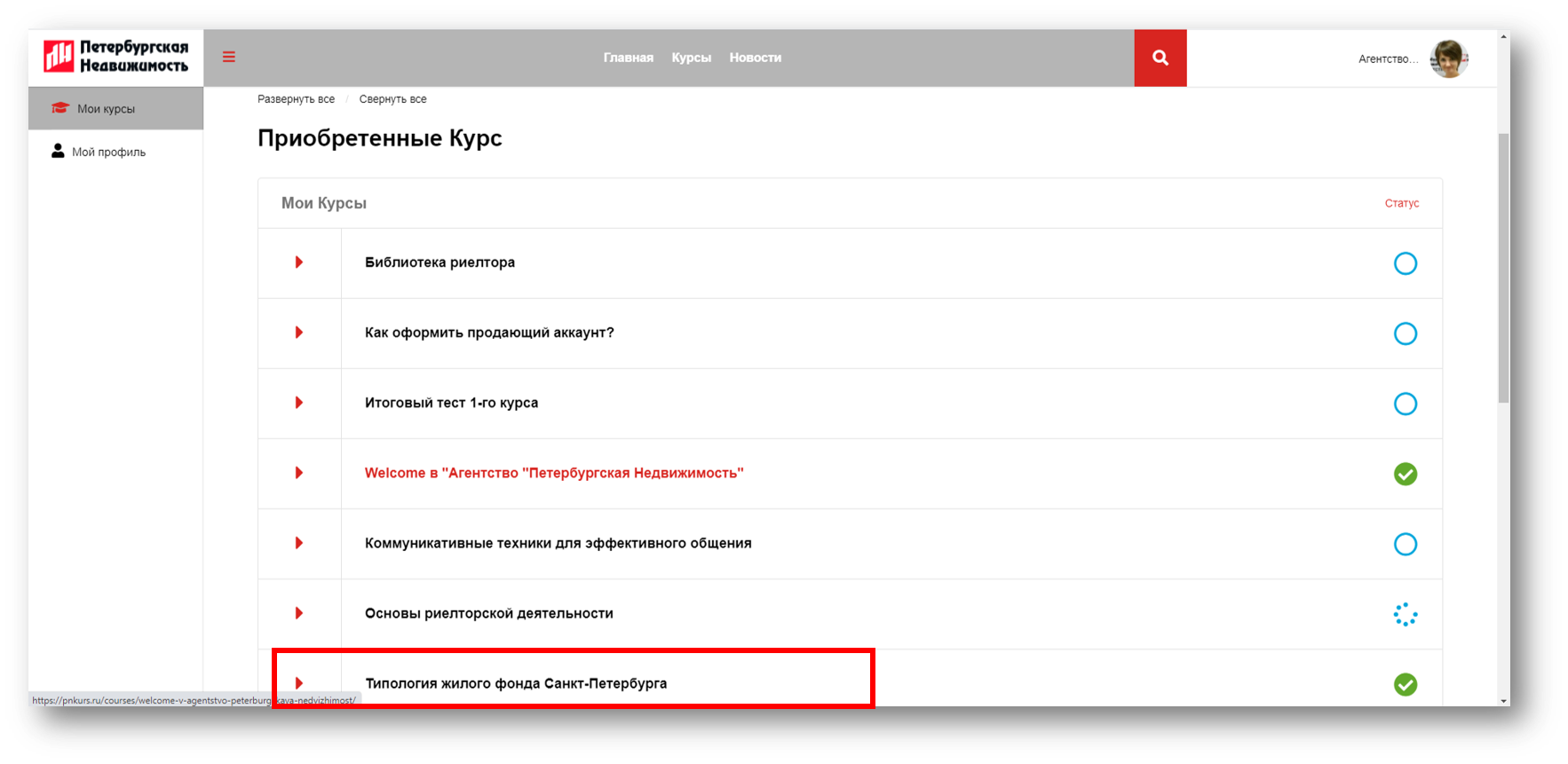1568x764 pixels.
Task: Expand Типология жилого фонда arrow
Action: tap(299, 683)
